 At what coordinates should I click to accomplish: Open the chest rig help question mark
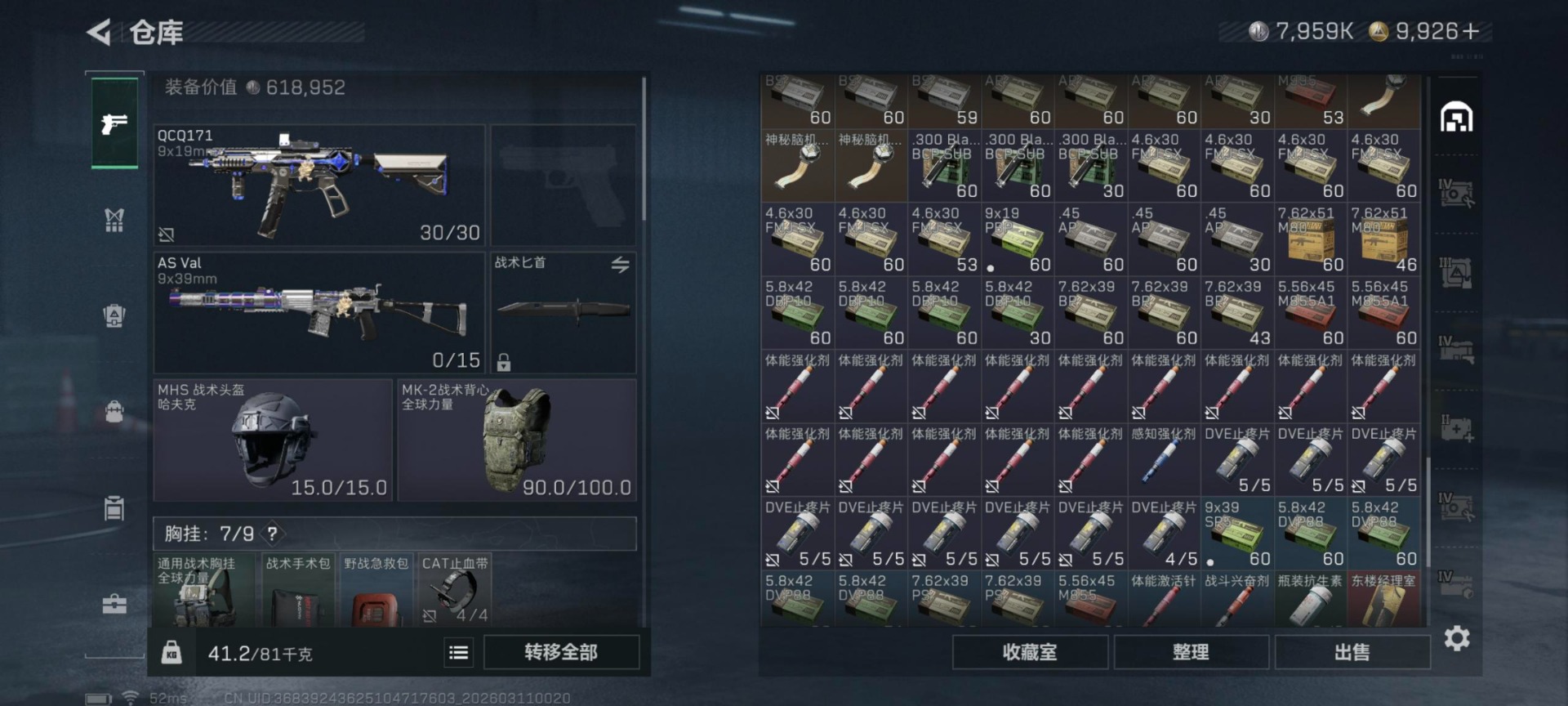point(272,534)
